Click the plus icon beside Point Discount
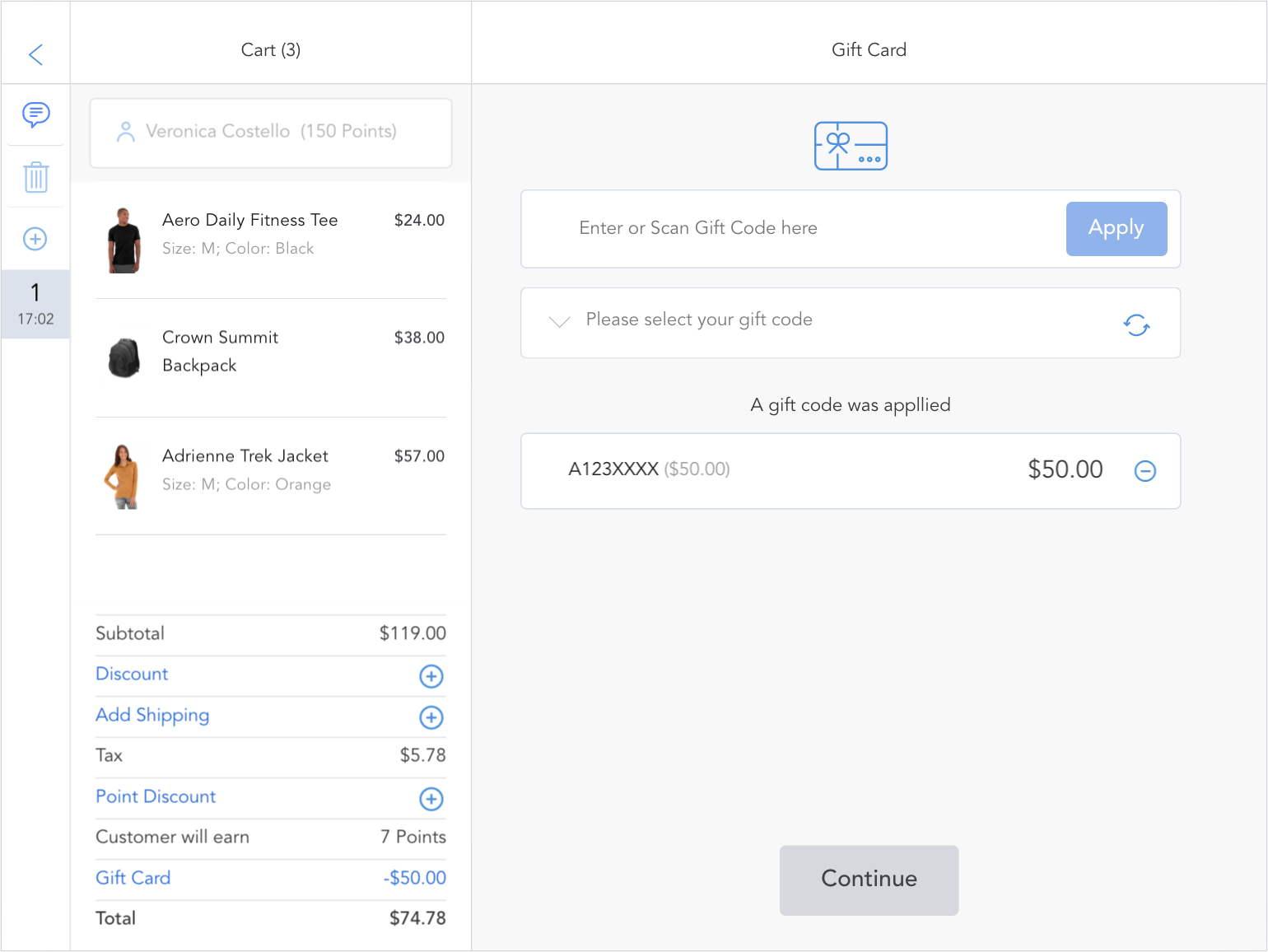Image resolution: width=1268 pixels, height=952 pixels. pos(431,799)
